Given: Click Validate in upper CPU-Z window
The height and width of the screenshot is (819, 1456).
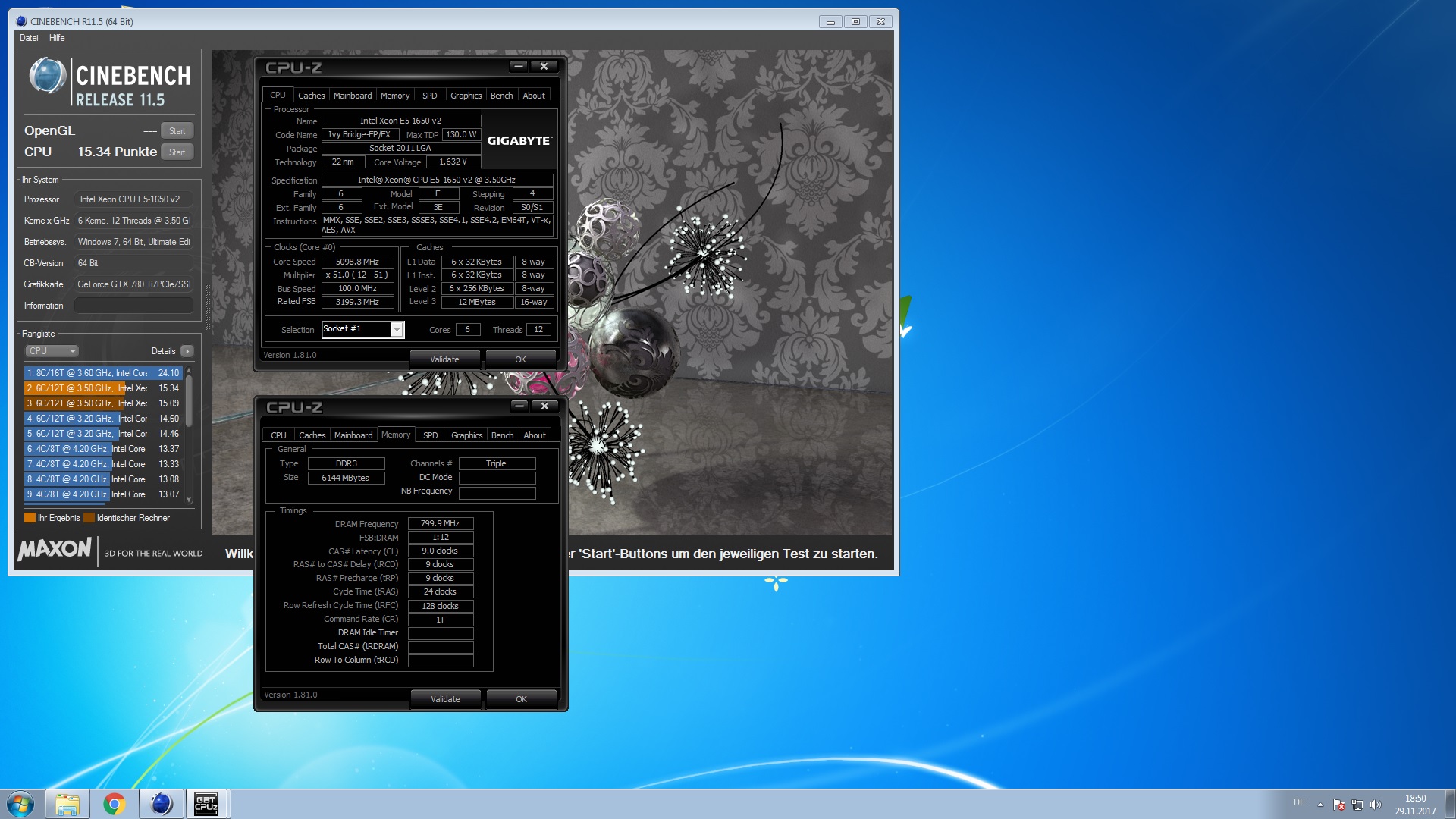Looking at the screenshot, I should tap(444, 359).
